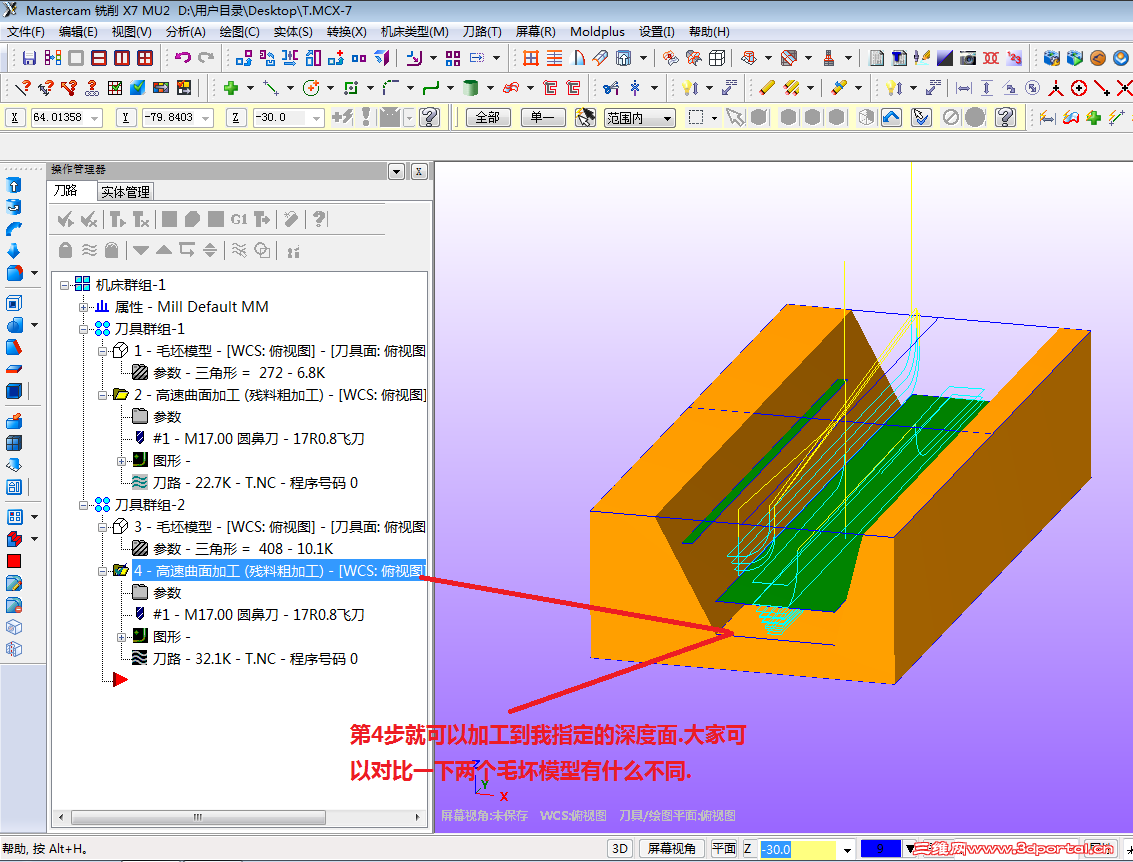Expand 图形 under operation 4
The width and height of the screenshot is (1133, 862).
pos(121,637)
